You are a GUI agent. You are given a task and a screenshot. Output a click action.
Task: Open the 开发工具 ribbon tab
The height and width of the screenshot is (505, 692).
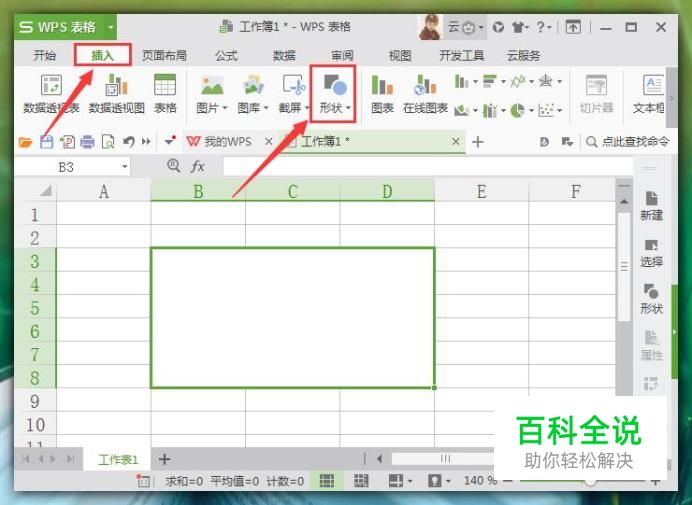point(462,56)
